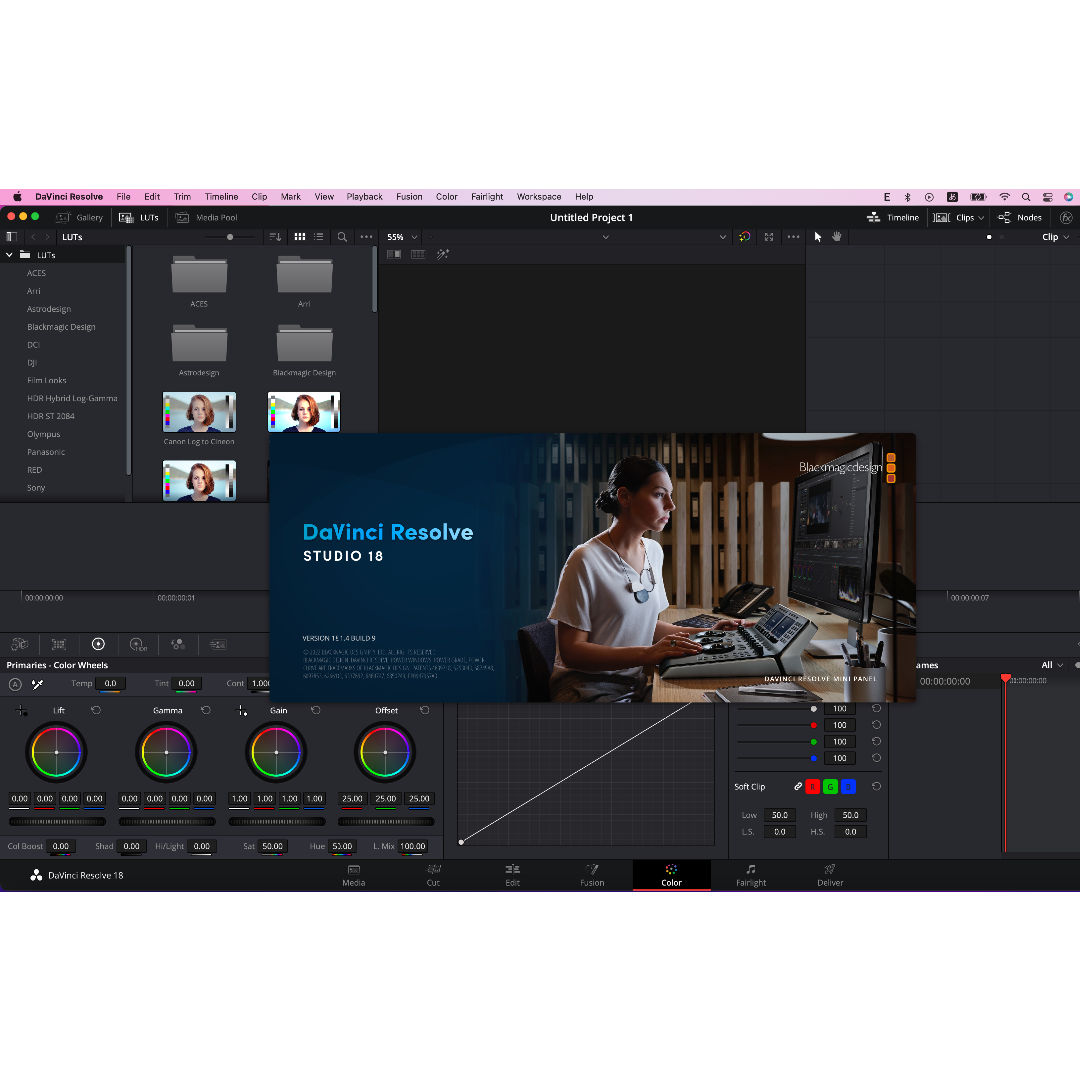This screenshot has width=1080, height=1080.
Task: Collapse the LUTs tree root folder
Action: (x=9, y=255)
